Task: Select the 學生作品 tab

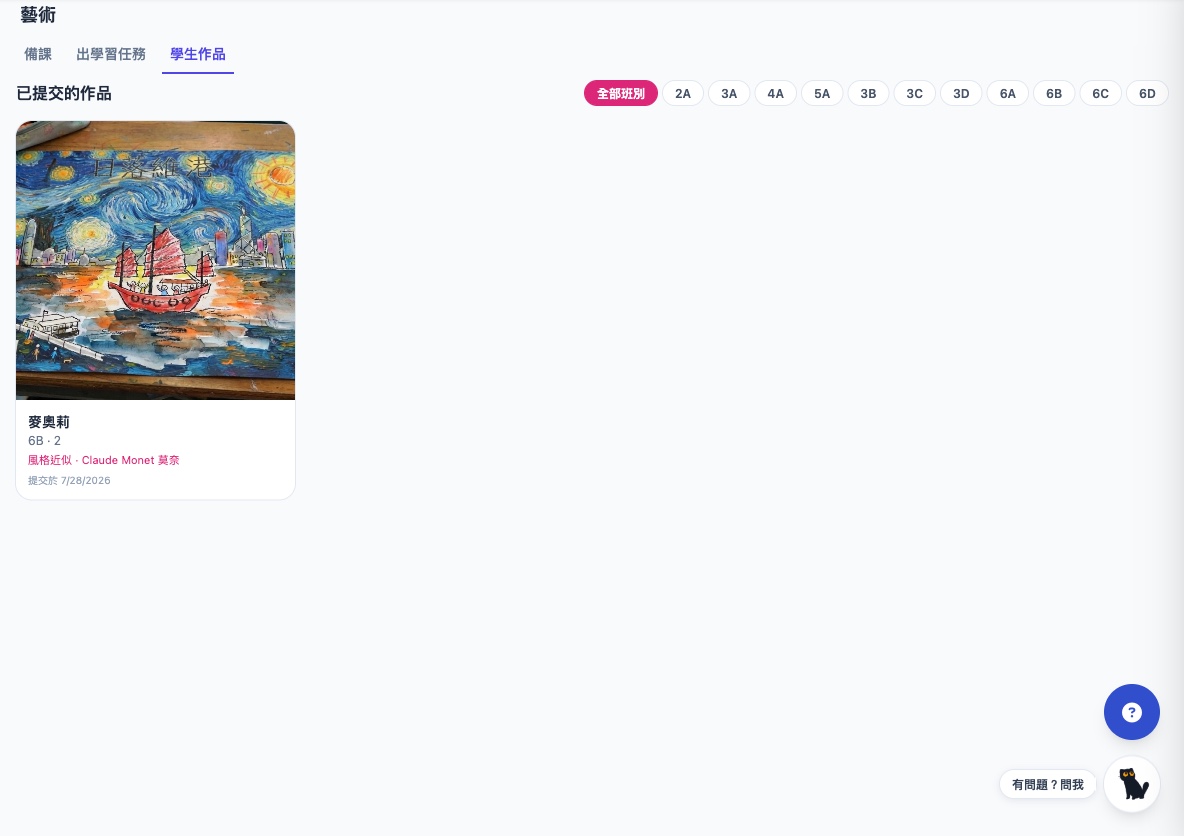Action: (x=198, y=54)
